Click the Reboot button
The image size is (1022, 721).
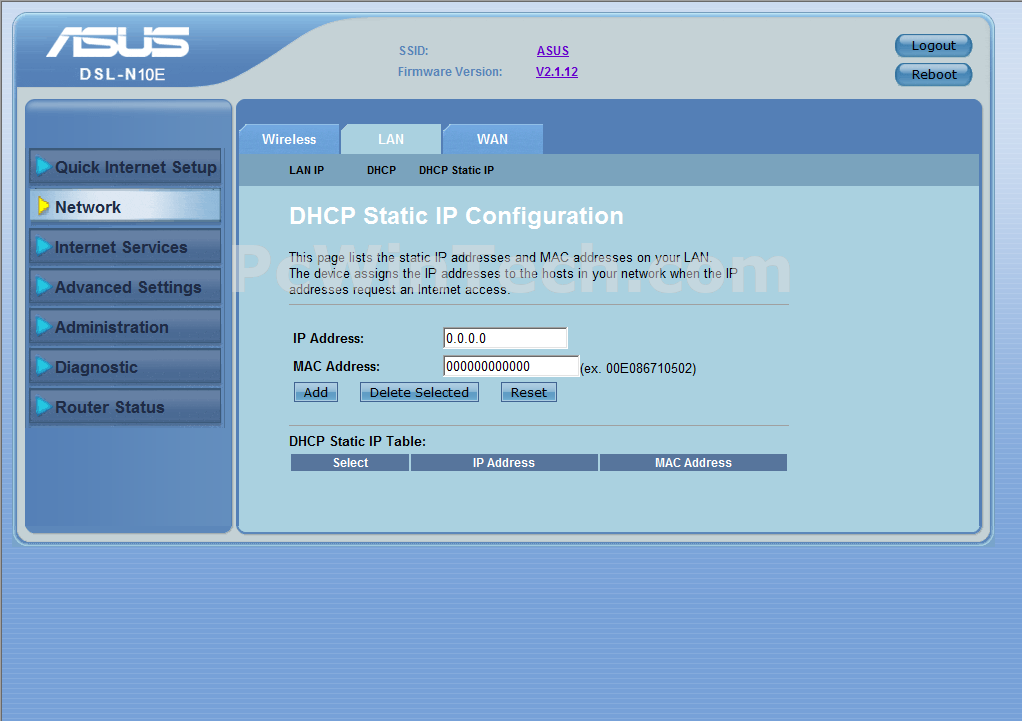933,74
